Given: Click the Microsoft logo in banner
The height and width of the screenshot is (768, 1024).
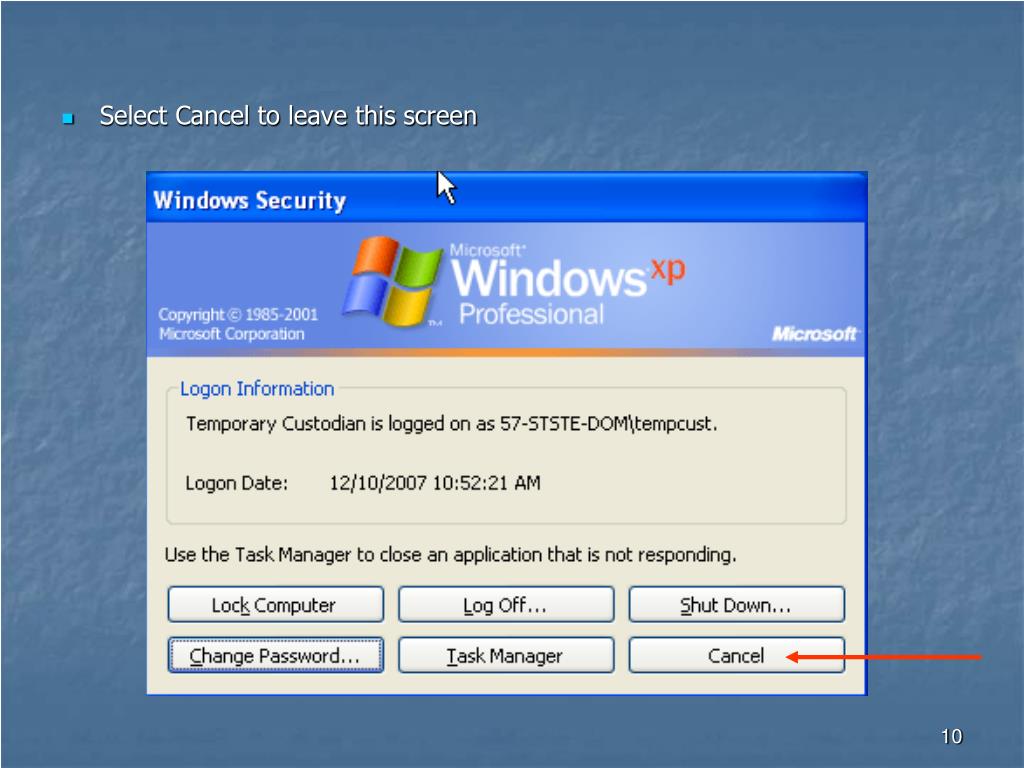Looking at the screenshot, I should [x=814, y=334].
